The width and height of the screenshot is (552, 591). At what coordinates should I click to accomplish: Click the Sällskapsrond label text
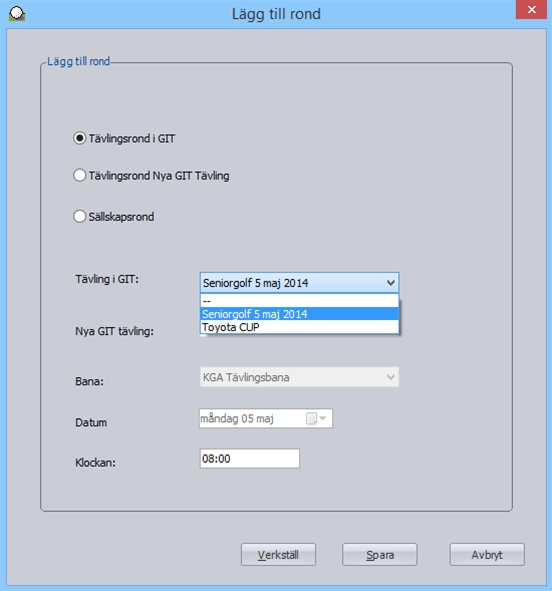[121, 217]
